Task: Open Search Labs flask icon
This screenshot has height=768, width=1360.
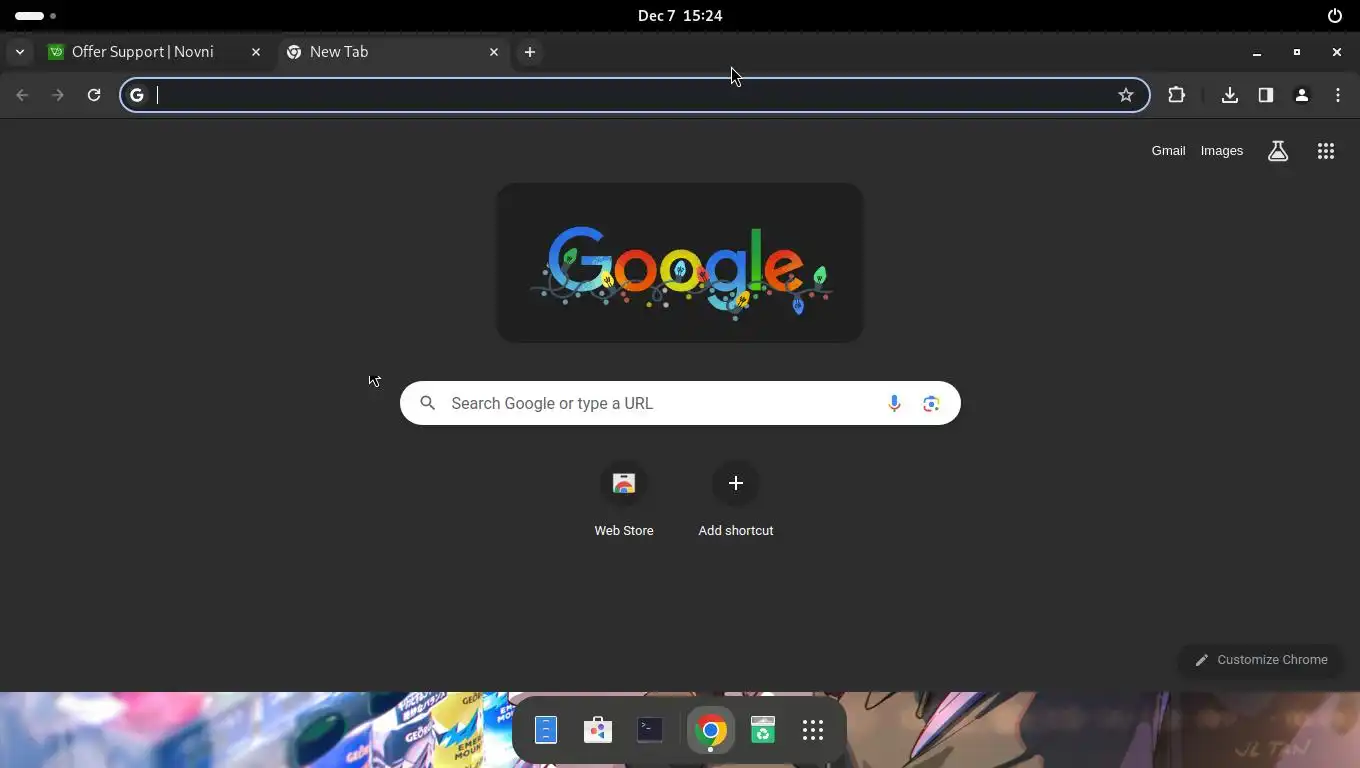Action: 1278,151
